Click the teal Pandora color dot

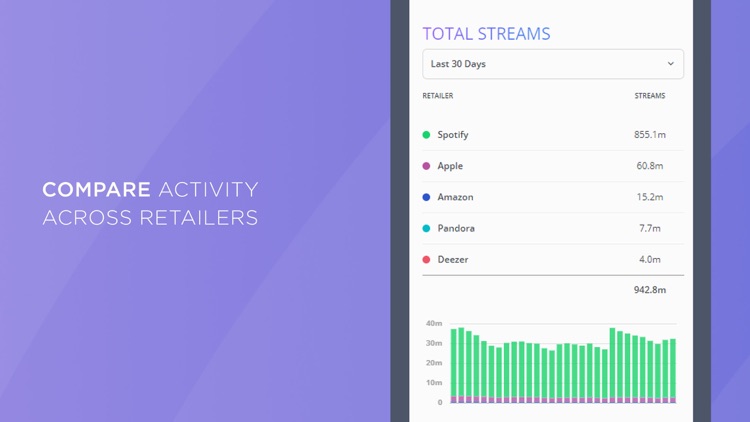(x=426, y=228)
